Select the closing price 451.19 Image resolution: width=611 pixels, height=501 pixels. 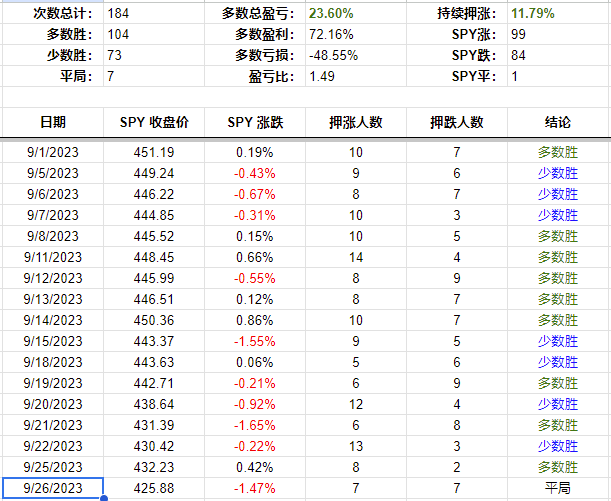tap(154, 152)
